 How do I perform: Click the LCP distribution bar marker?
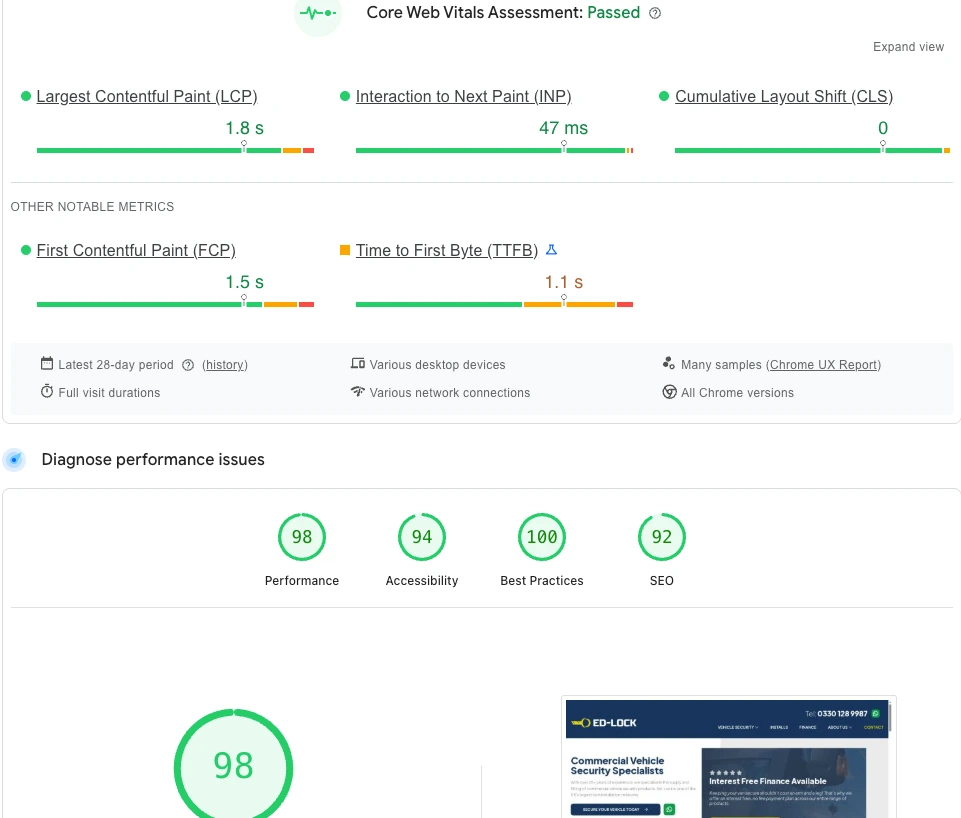coord(244,146)
